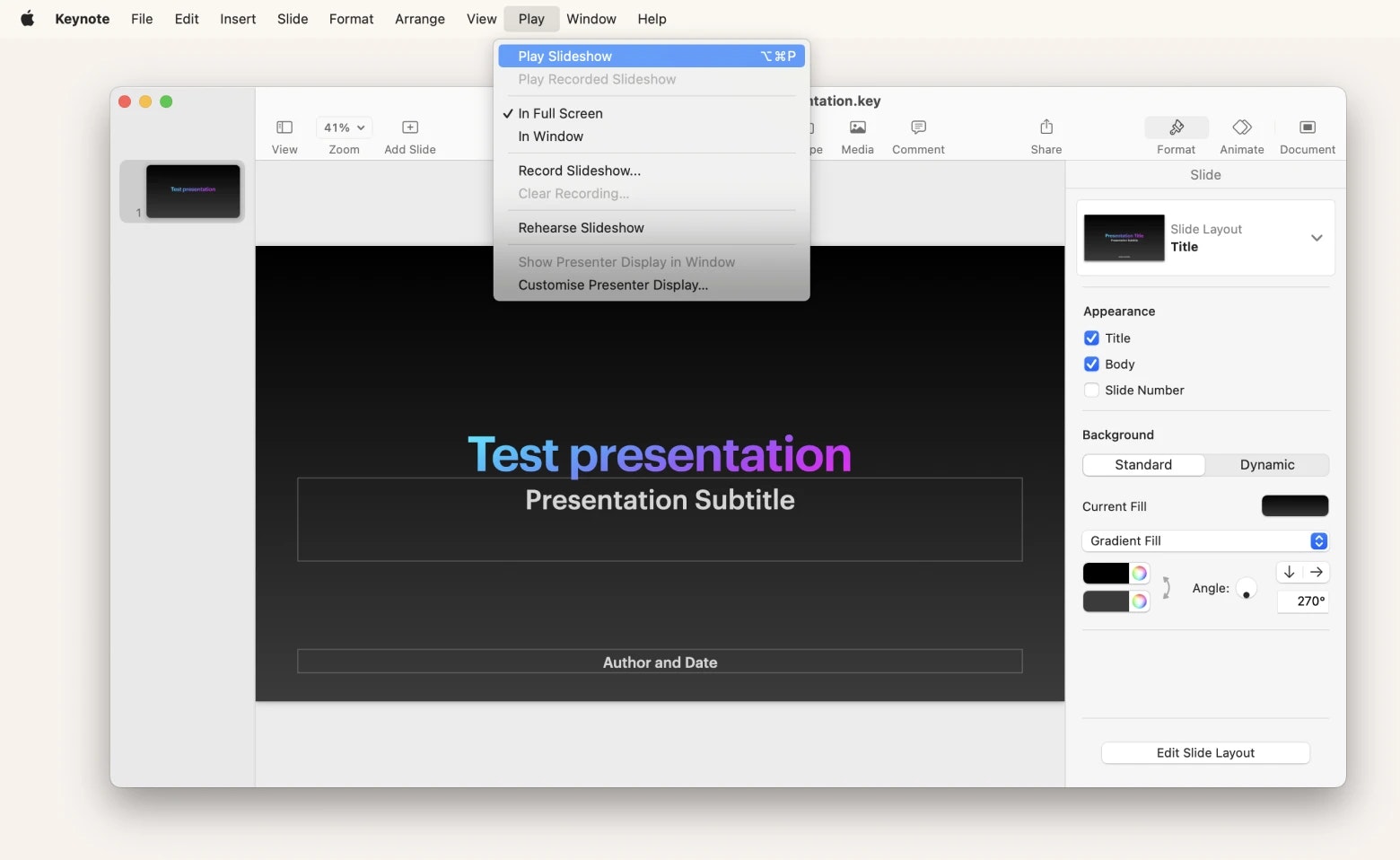
Task: Open the Animate inspector icon
Action: click(1242, 127)
